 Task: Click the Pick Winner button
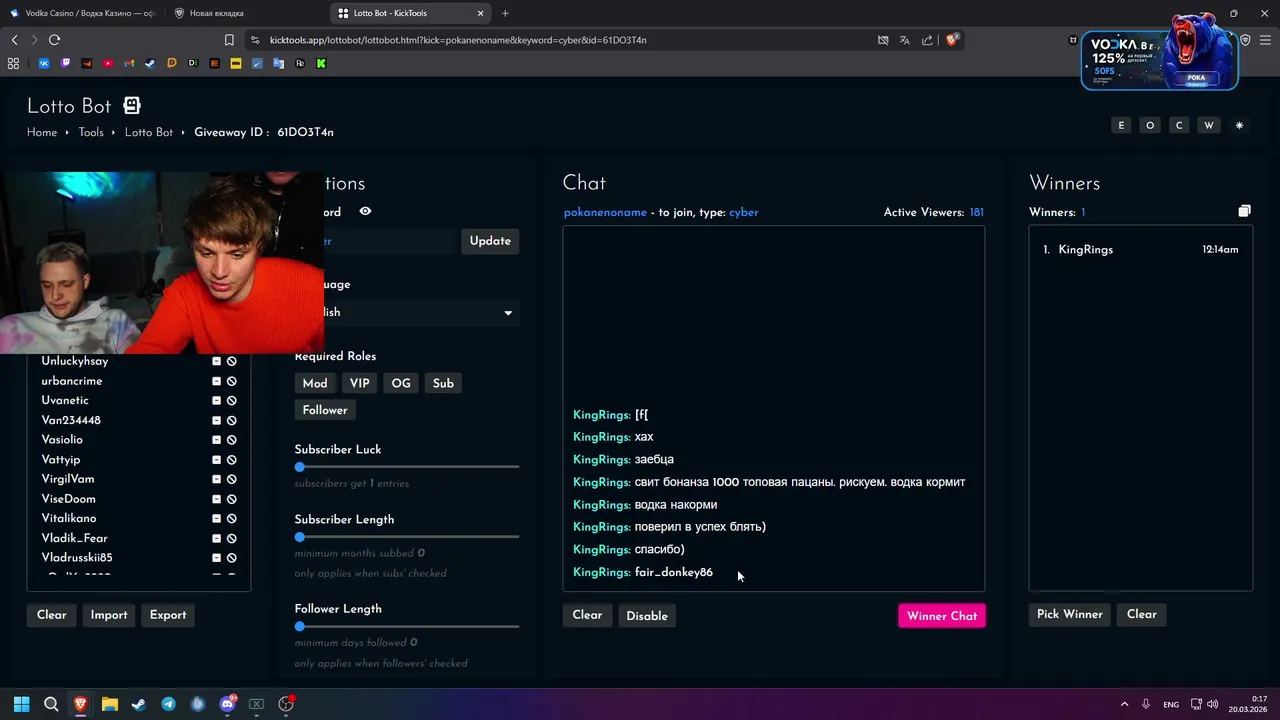click(1069, 614)
